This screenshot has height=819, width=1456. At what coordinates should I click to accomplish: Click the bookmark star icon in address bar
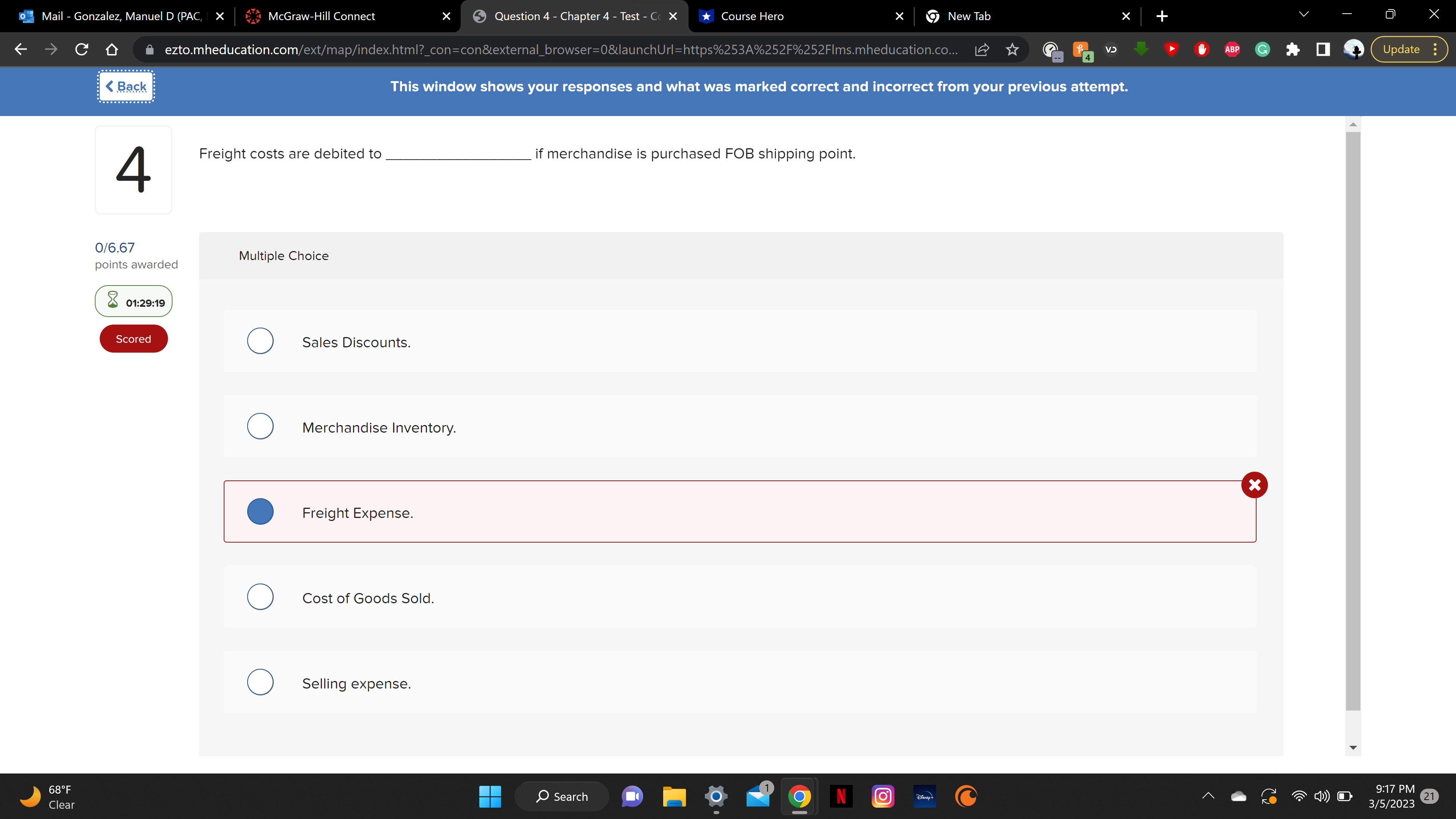click(x=1012, y=50)
